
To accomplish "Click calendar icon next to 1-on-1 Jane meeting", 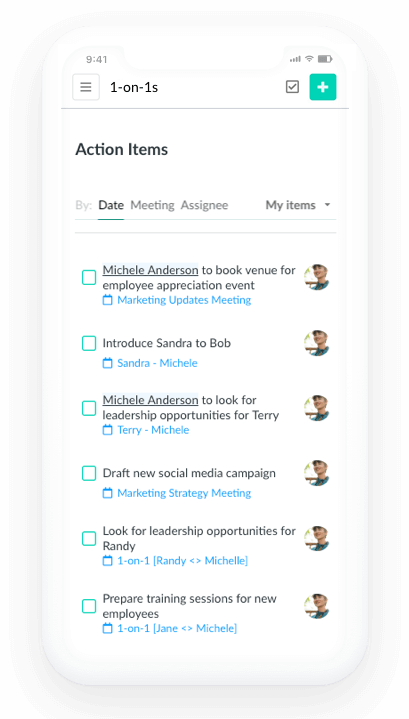I will (107, 628).
